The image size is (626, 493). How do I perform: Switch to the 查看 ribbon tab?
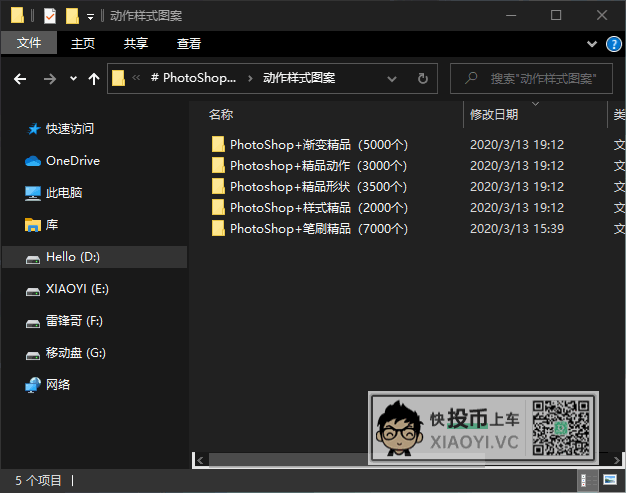(x=189, y=43)
